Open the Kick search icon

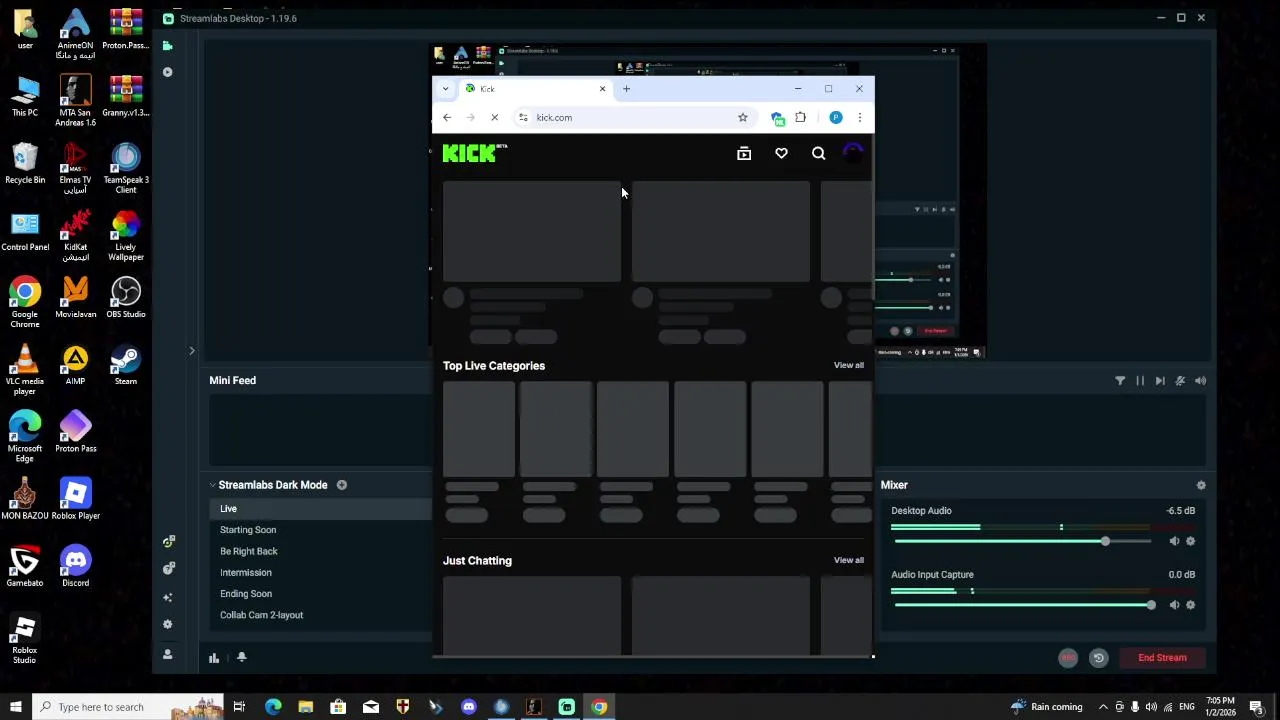[x=819, y=153]
